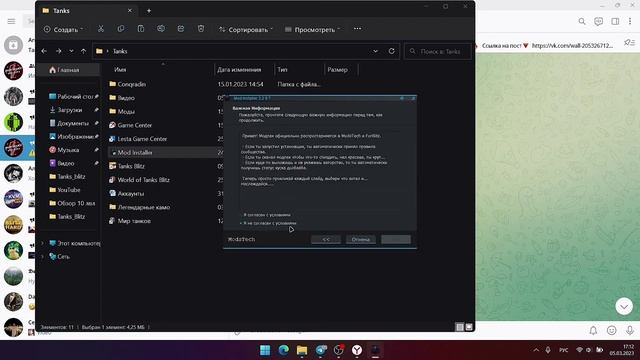This screenshot has height=360, width=640.
Task: Open the "Сортировать" sort dropdown
Action: pyautogui.click(x=246, y=29)
